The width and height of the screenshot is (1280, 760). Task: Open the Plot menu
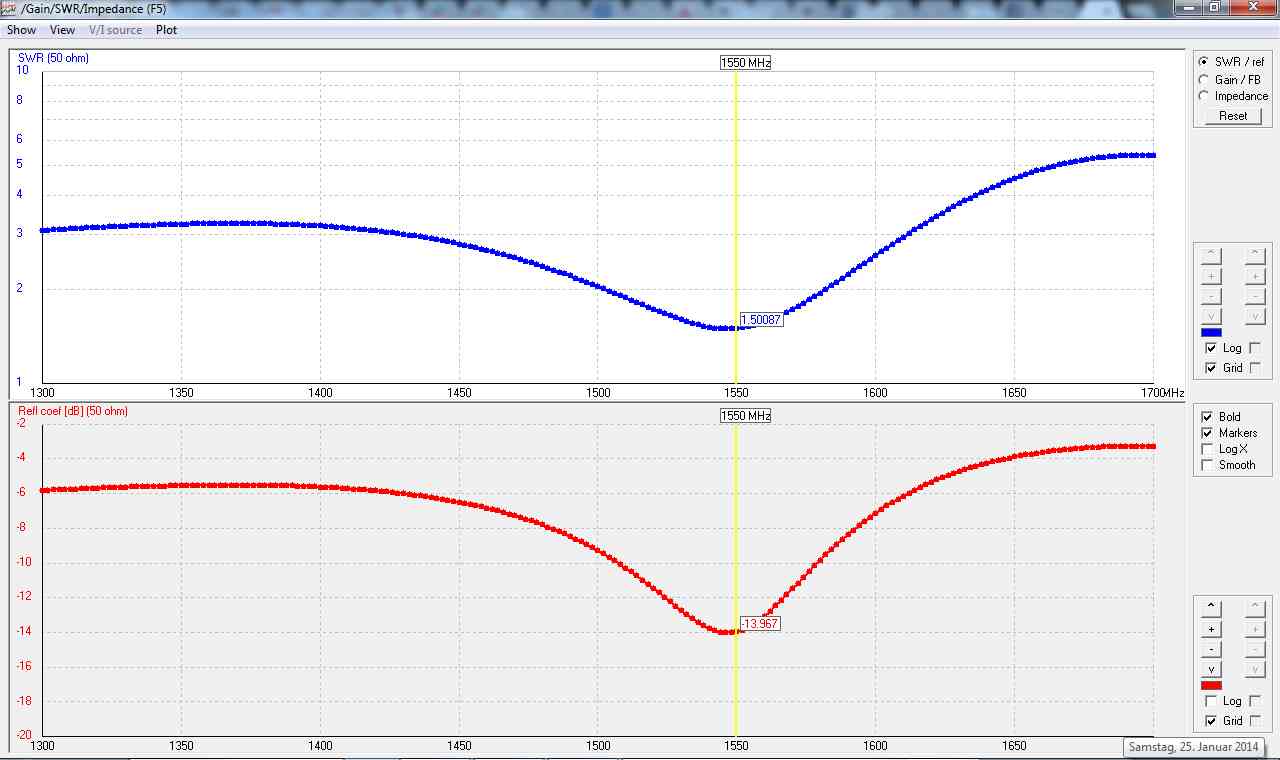coord(166,30)
